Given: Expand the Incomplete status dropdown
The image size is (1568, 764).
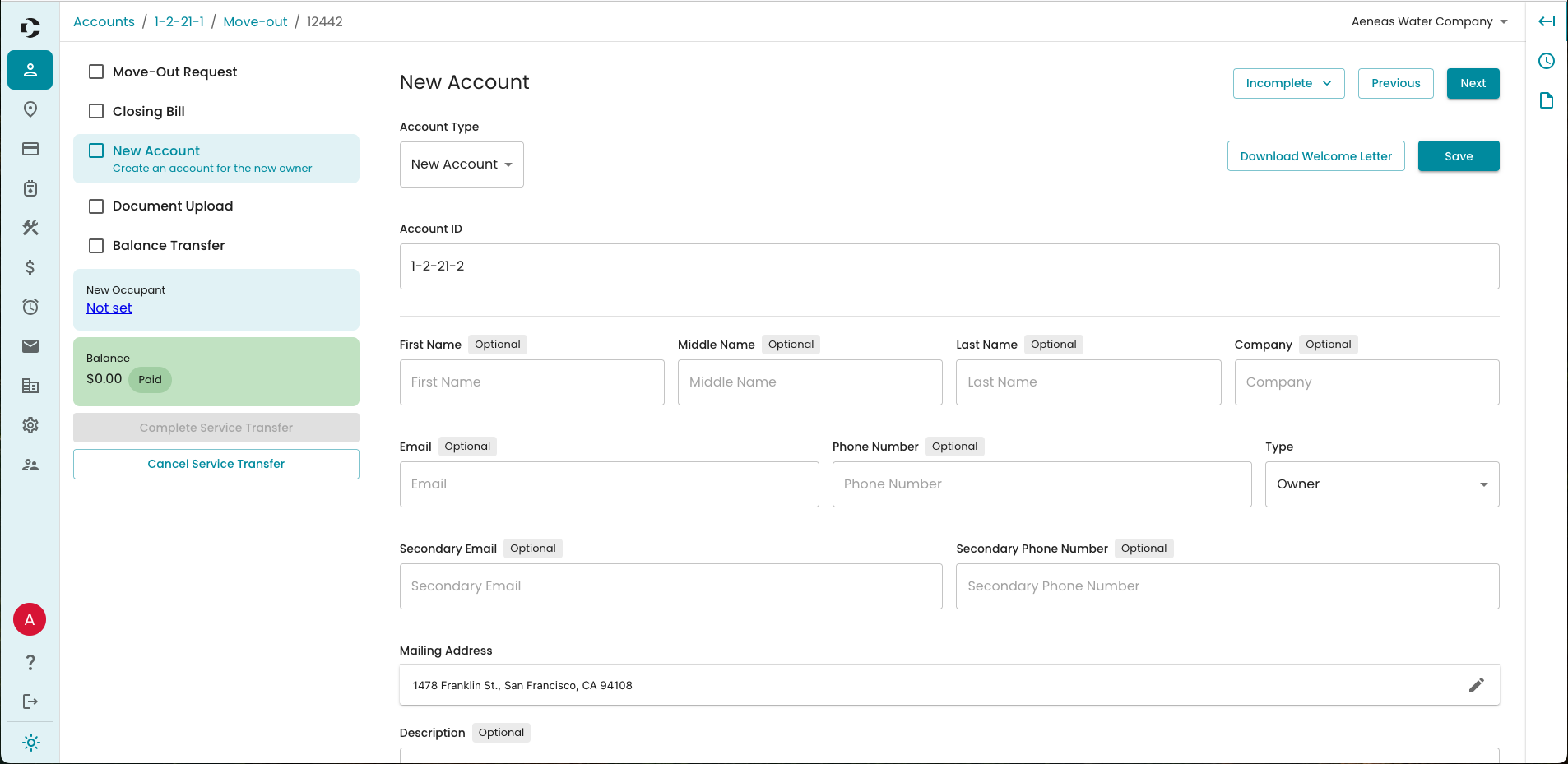Looking at the screenshot, I should [x=1288, y=83].
